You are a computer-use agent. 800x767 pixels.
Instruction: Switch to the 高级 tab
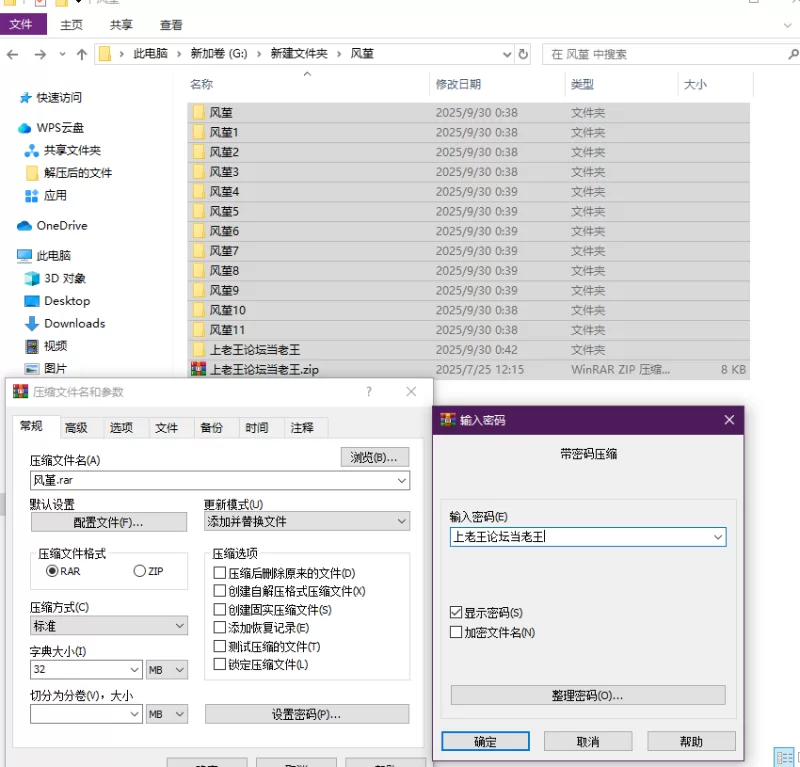[x=76, y=428]
